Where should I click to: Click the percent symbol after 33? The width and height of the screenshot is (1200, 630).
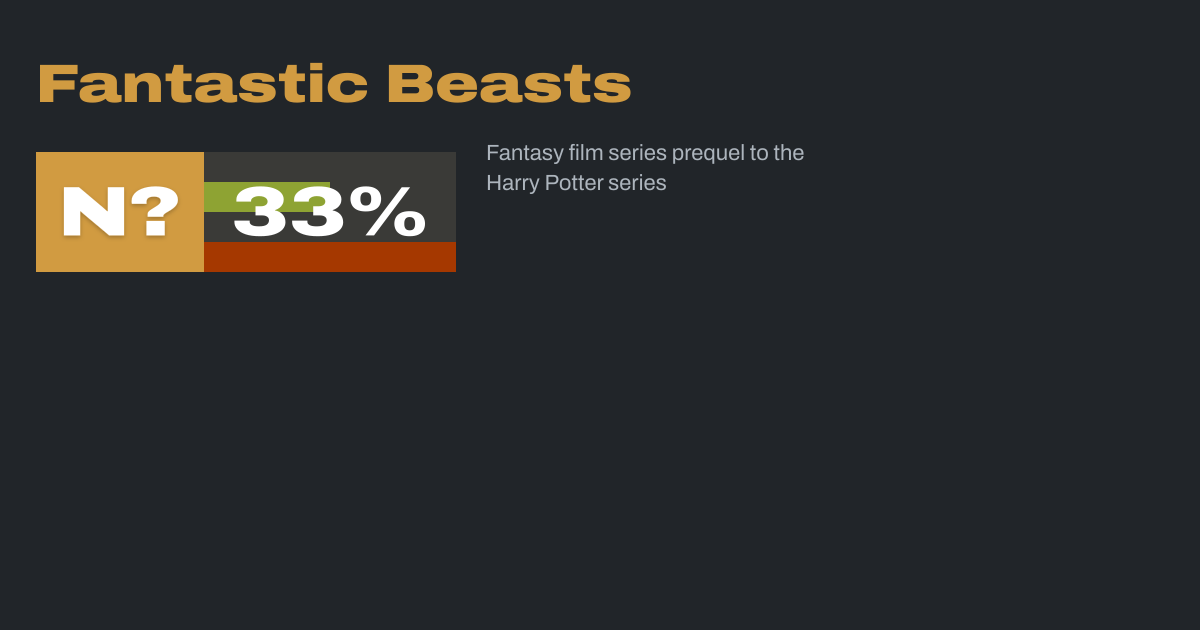click(393, 212)
